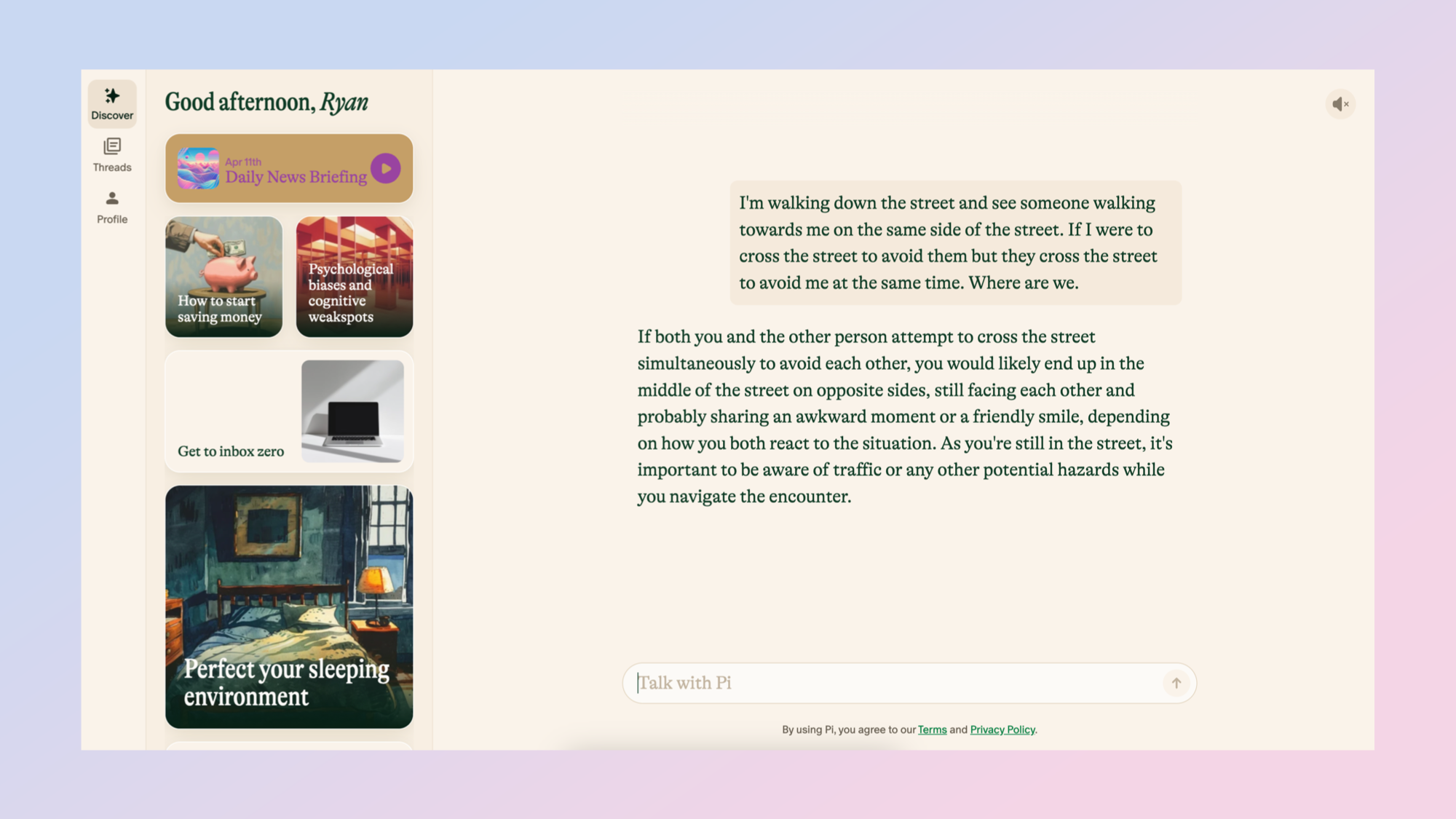Open the Get to inbox zero card
This screenshot has width=1456, height=819.
pyautogui.click(x=231, y=451)
